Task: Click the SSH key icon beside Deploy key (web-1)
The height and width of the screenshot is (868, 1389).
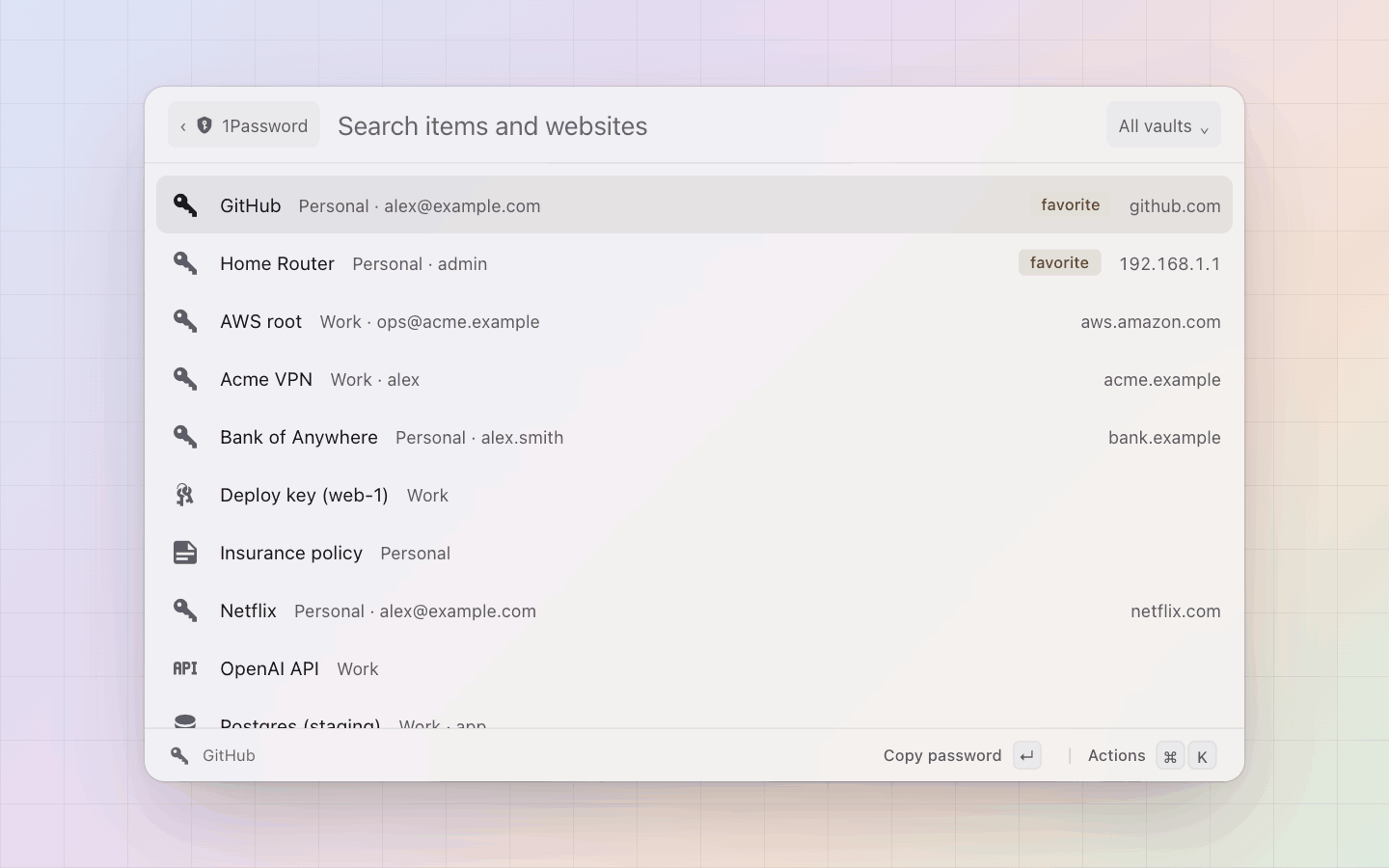Action: tap(185, 495)
